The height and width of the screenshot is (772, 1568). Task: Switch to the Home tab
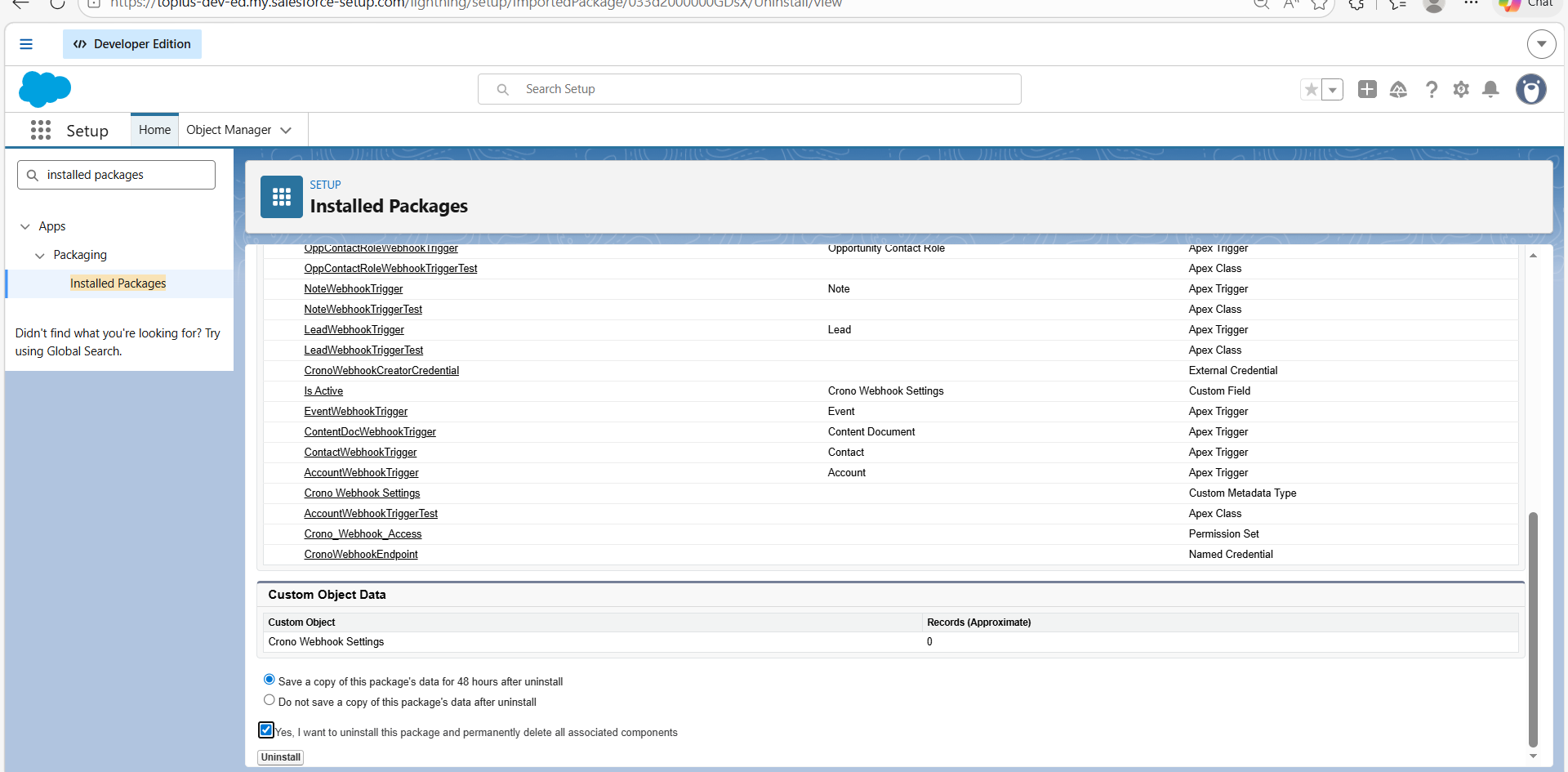[154, 130]
